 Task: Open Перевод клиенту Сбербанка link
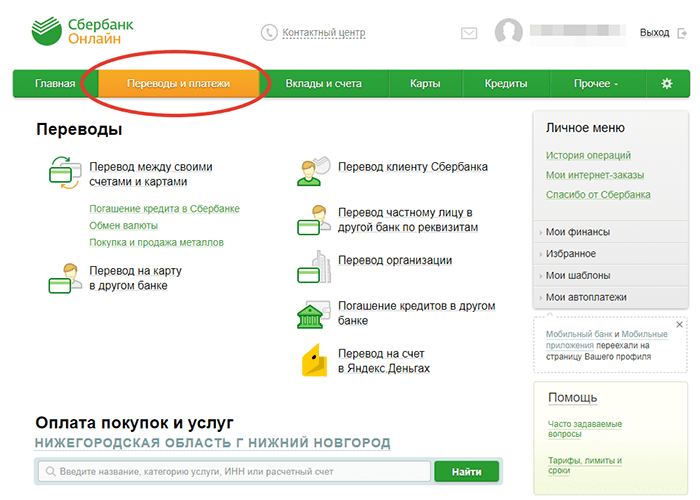[412, 167]
